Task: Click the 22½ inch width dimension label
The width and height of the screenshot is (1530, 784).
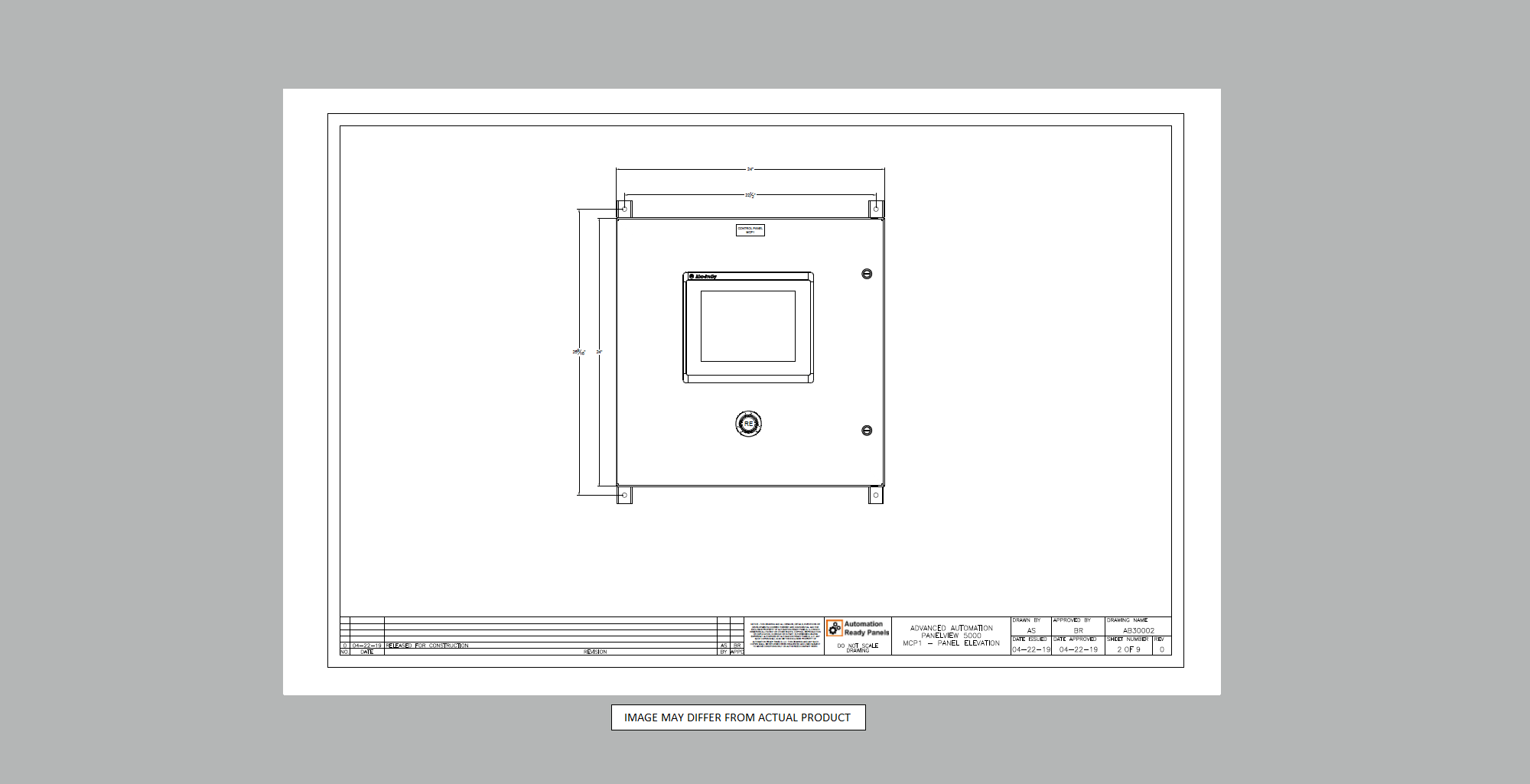Action: (750, 195)
